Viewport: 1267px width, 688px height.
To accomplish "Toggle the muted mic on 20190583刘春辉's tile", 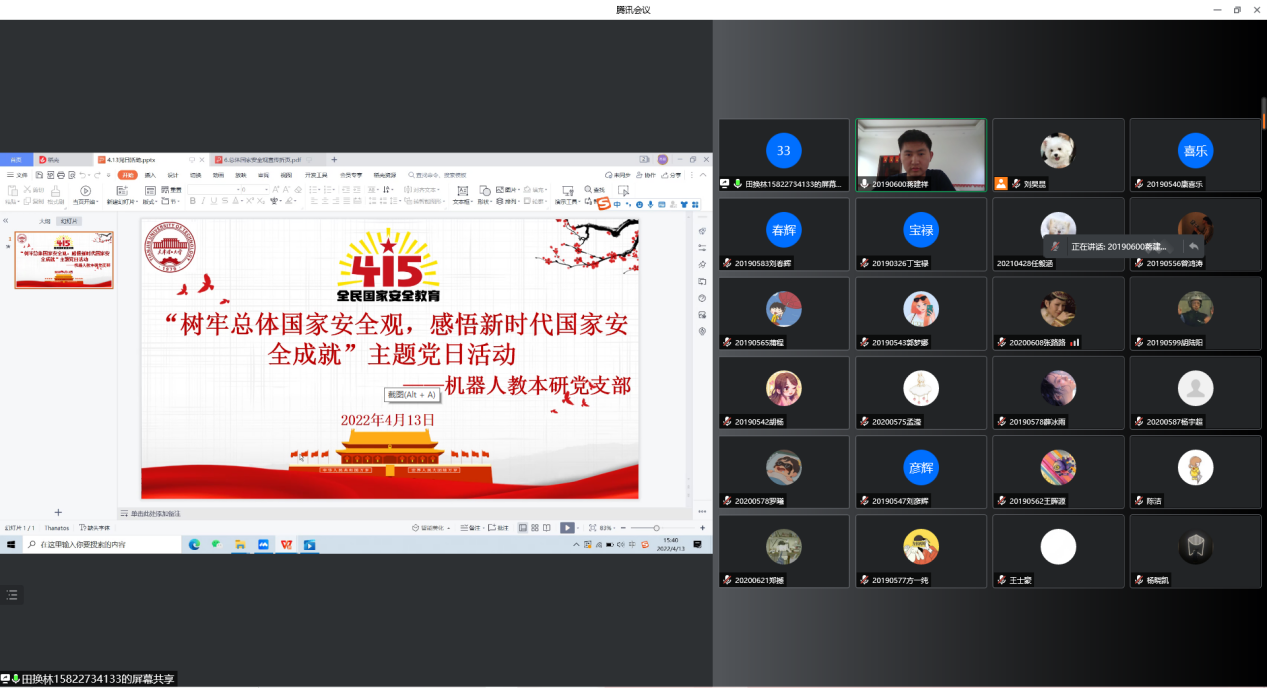I will [x=726, y=263].
